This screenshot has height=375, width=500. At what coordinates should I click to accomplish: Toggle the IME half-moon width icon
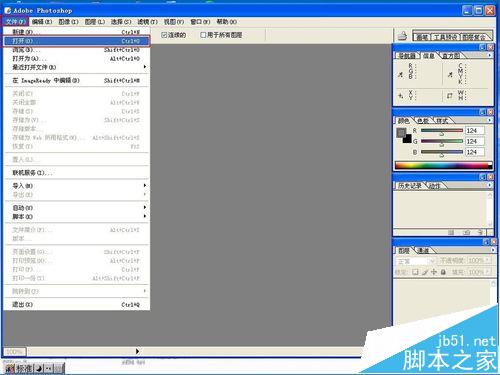(x=39, y=368)
